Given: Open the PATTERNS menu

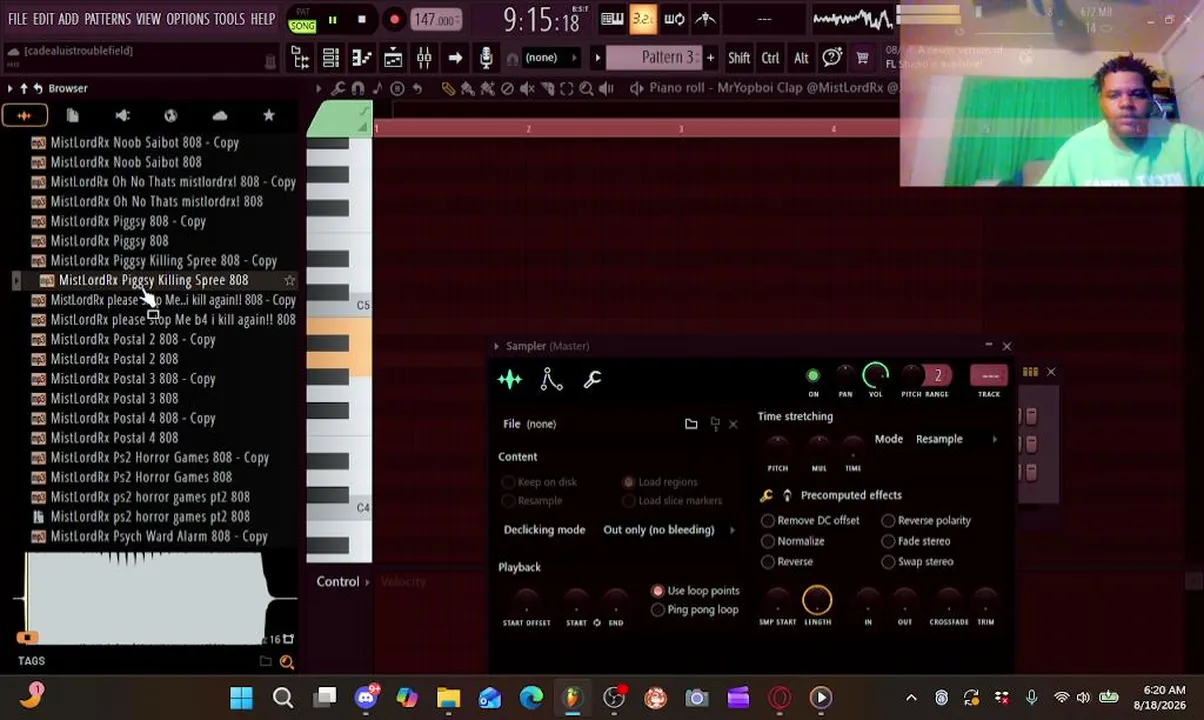Looking at the screenshot, I should coord(107,19).
